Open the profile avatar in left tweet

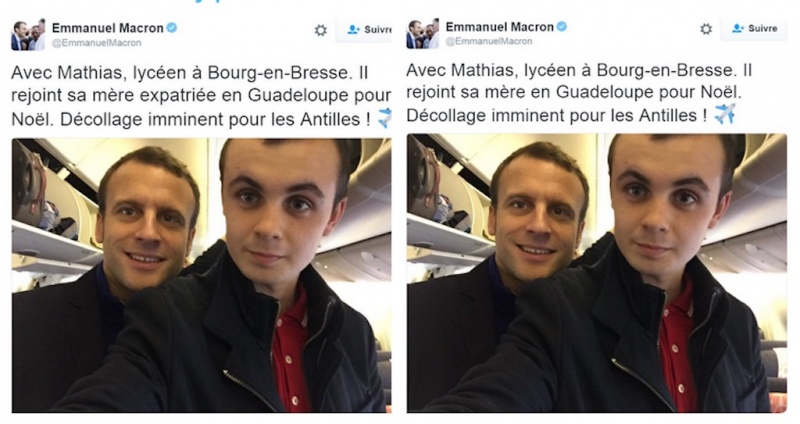point(28,35)
